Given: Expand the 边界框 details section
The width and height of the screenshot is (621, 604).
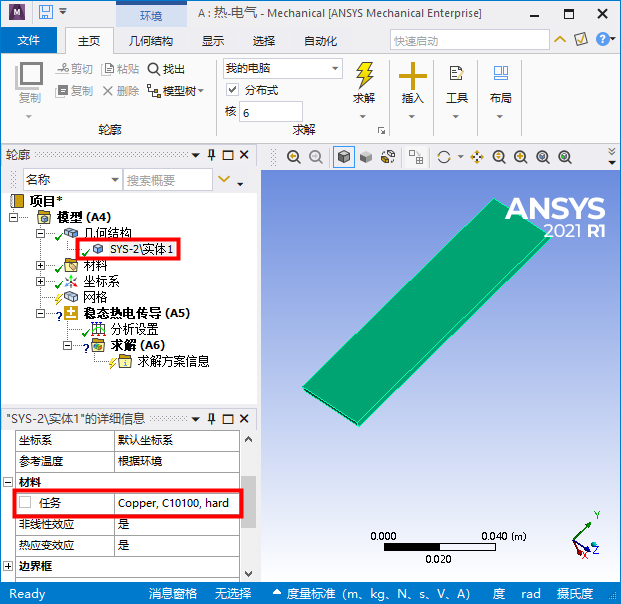Looking at the screenshot, I should pyautogui.click(x=8, y=566).
